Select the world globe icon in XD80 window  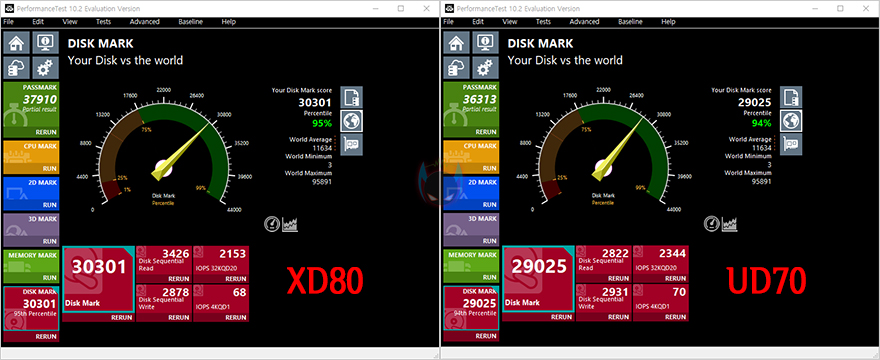click(x=351, y=121)
